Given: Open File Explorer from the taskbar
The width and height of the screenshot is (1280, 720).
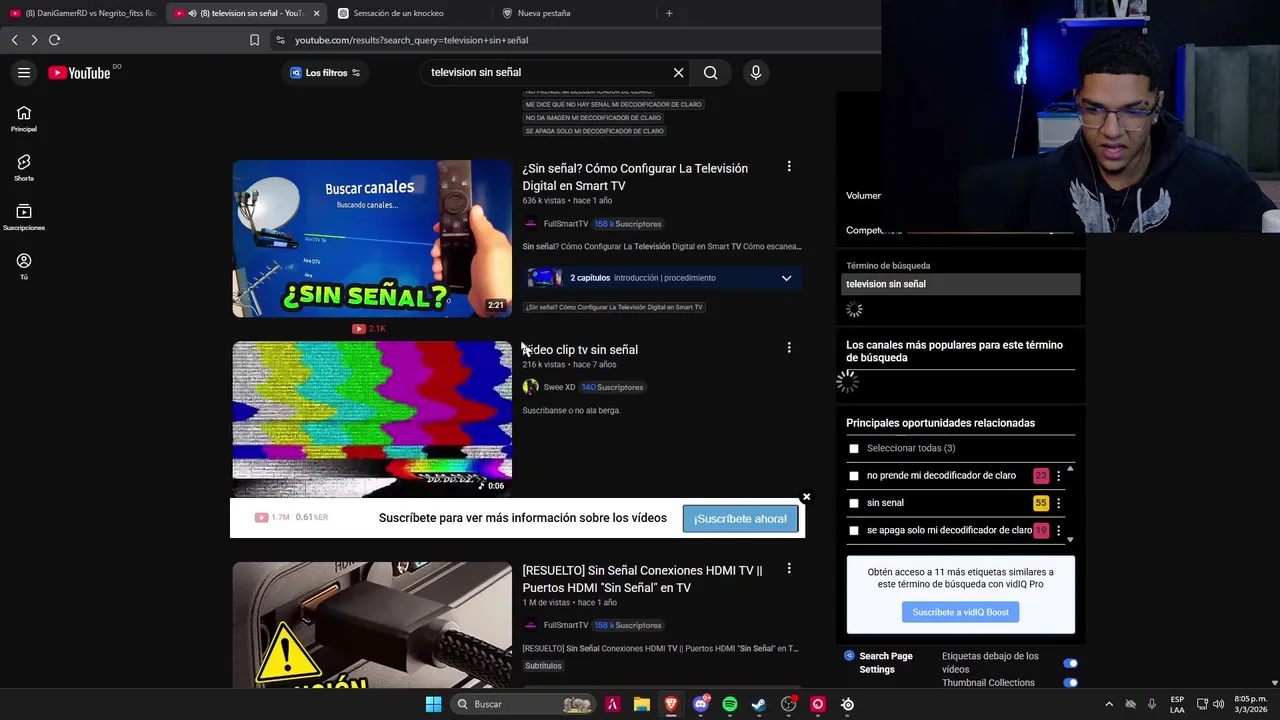Looking at the screenshot, I should pos(642,704).
